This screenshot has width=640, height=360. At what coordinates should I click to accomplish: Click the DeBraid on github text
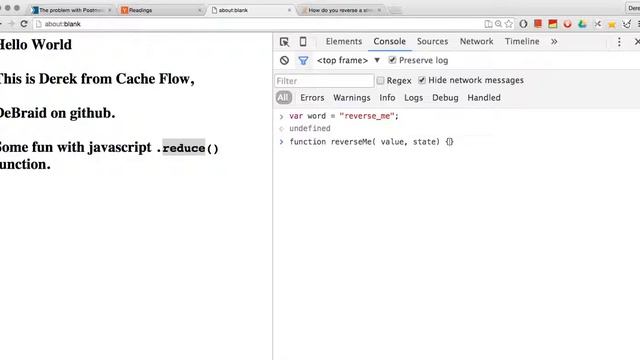57,113
